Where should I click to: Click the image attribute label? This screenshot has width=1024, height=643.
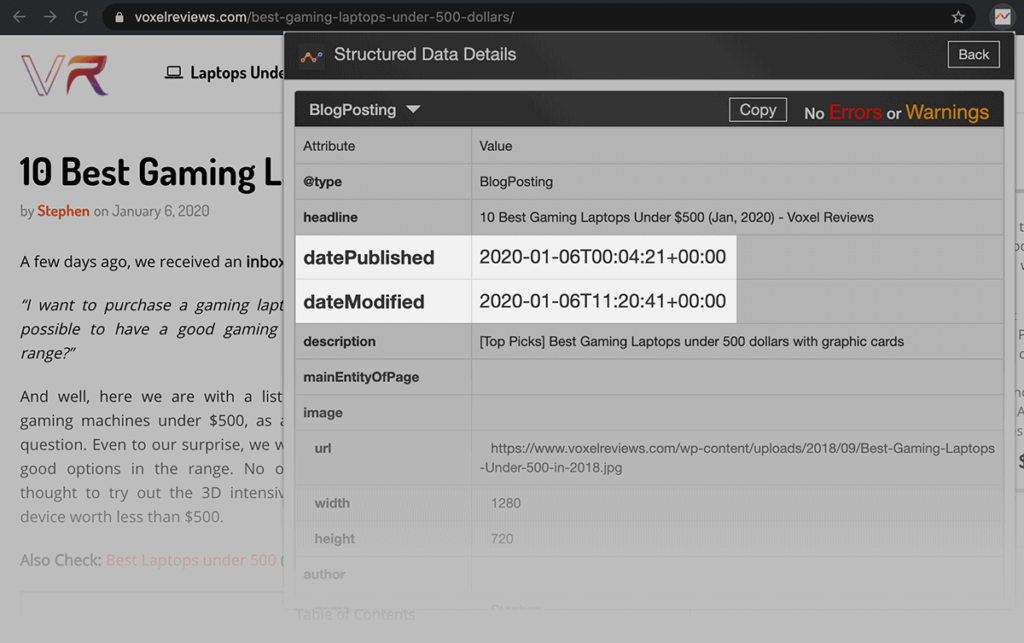pos(323,413)
